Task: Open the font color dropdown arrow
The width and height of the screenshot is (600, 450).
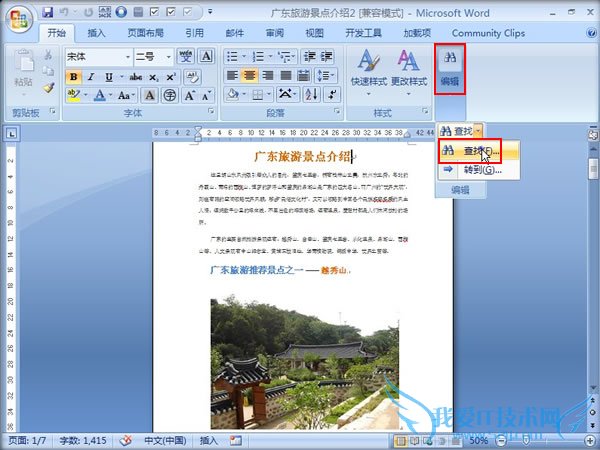Action: click(x=110, y=95)
